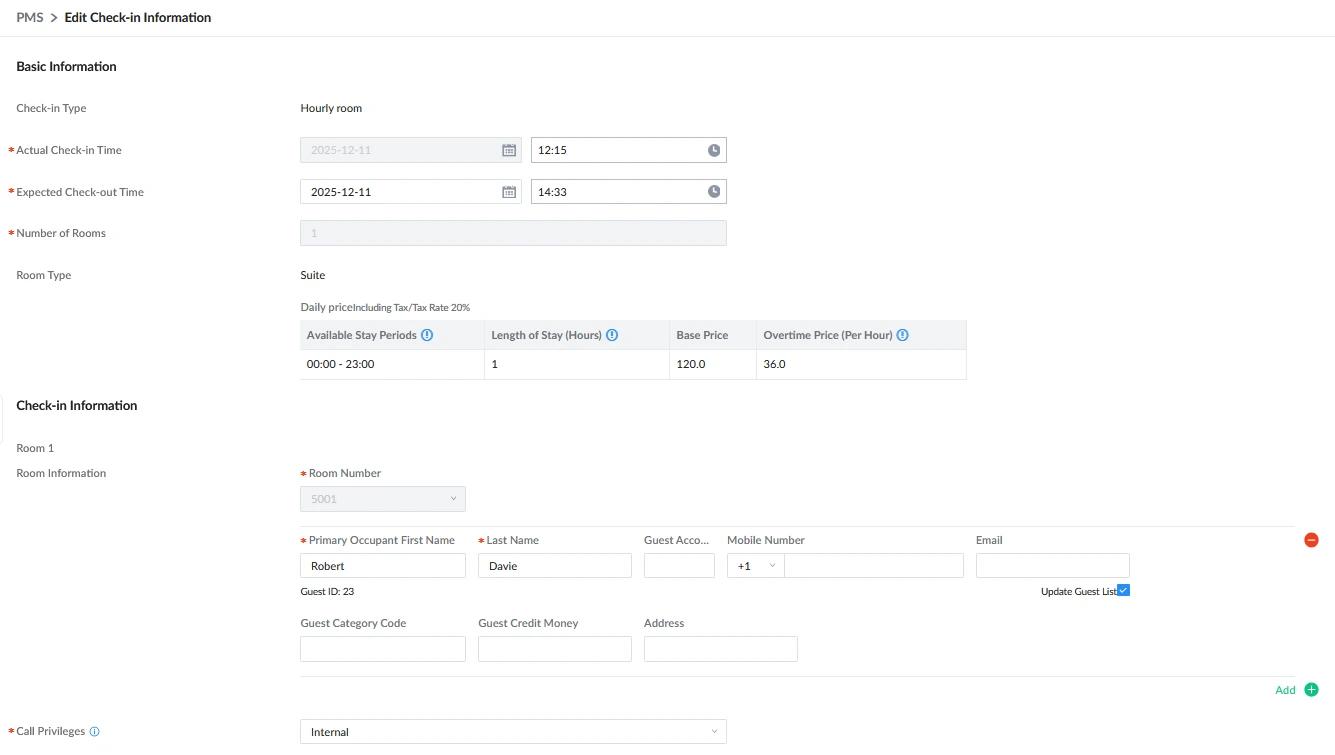
Task: Click Check-in Information section heading
Action: (x=77, y=405)
